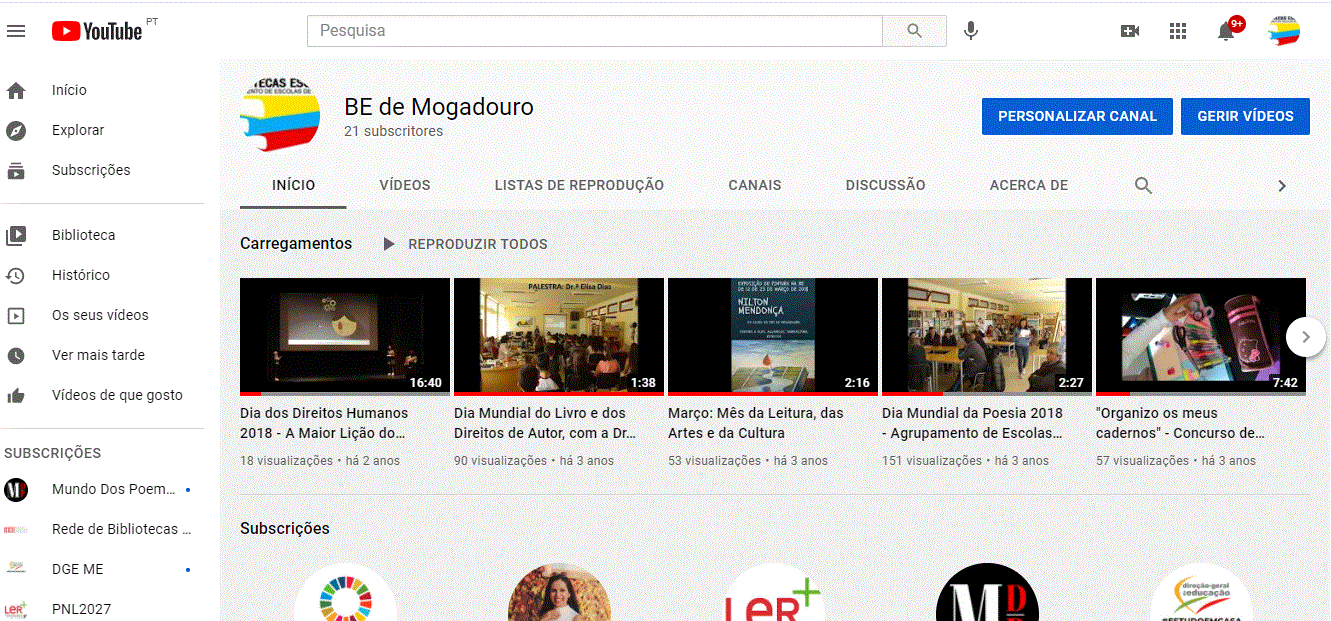Switch to the INÍCIO tab
Image resolution: width=1331 pixels, height=621 pixels.
click(293, 185)
